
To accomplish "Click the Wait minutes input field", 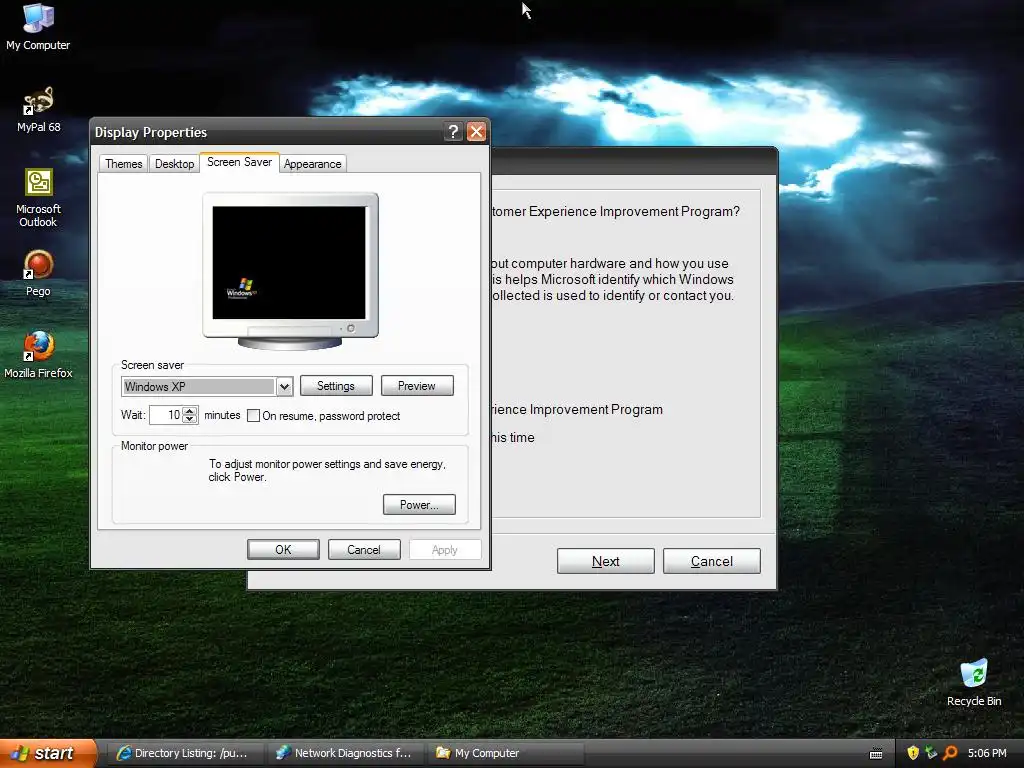I will click(165, 415).
